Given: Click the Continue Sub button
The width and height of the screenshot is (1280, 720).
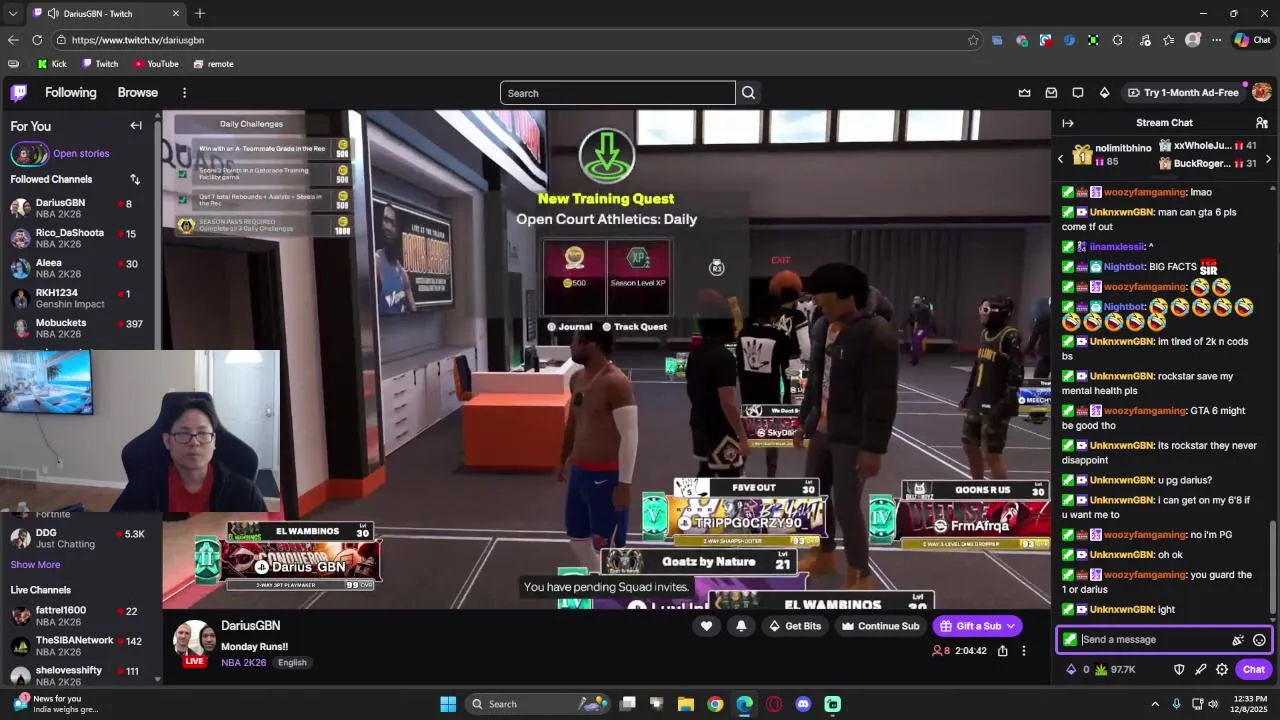Looking at the screenshot, I should 880,626.
